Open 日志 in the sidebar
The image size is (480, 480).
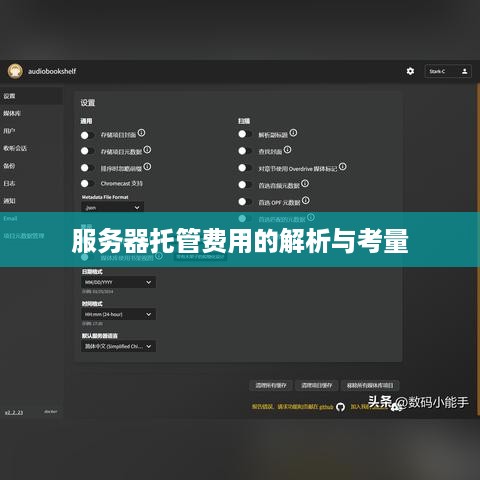[x=31, y=183]
